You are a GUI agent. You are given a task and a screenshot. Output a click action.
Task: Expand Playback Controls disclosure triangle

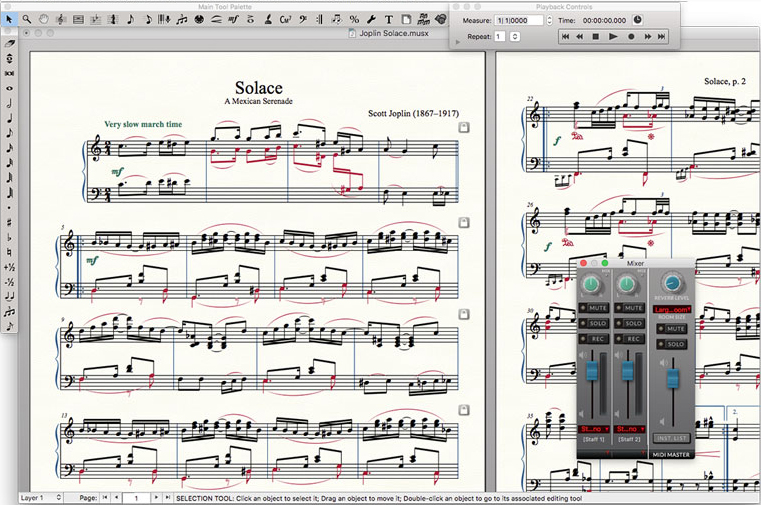(457, 41)
